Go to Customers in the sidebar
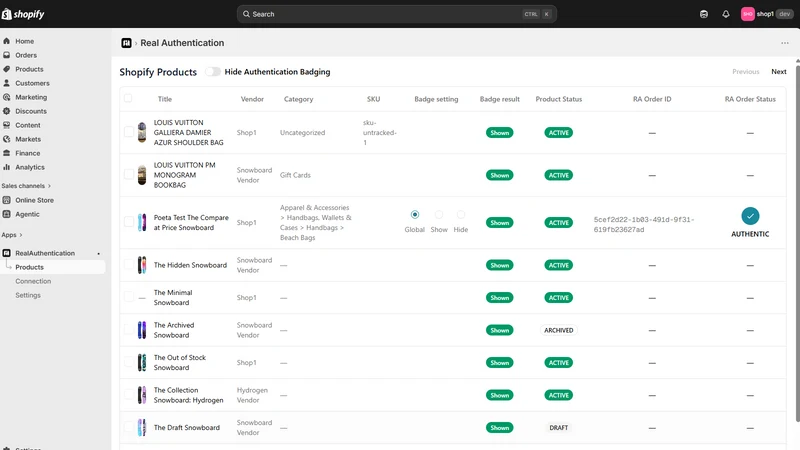Screen dimensions: 800x450 (x=32, y=83)
